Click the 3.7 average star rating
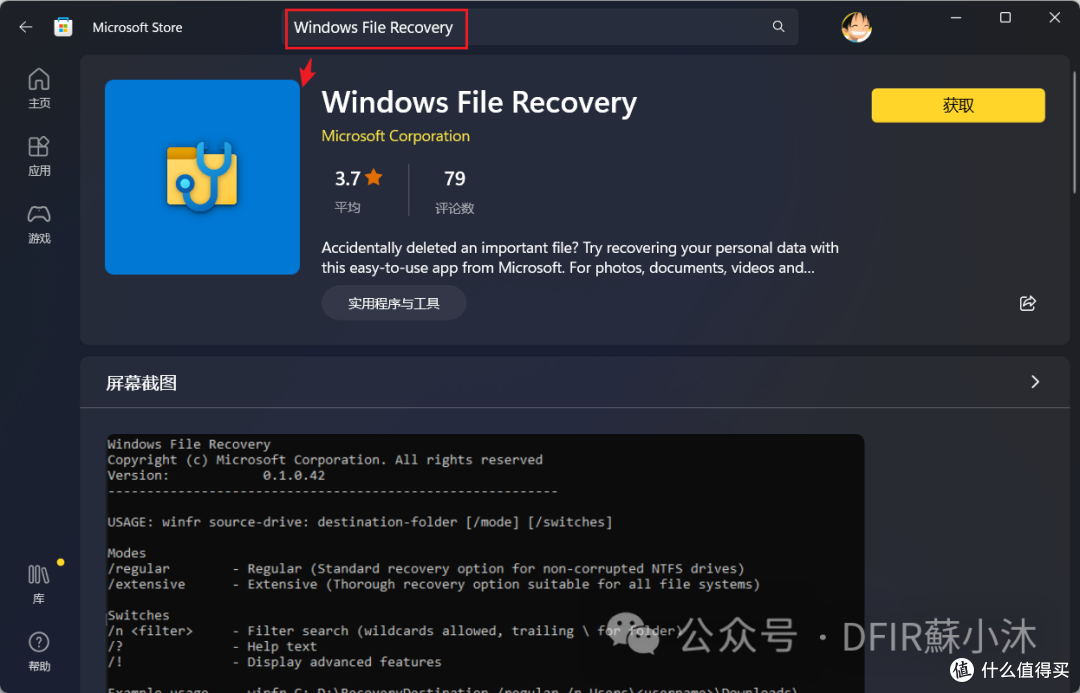Viewport: 1080px width, 693px height. 358,178
